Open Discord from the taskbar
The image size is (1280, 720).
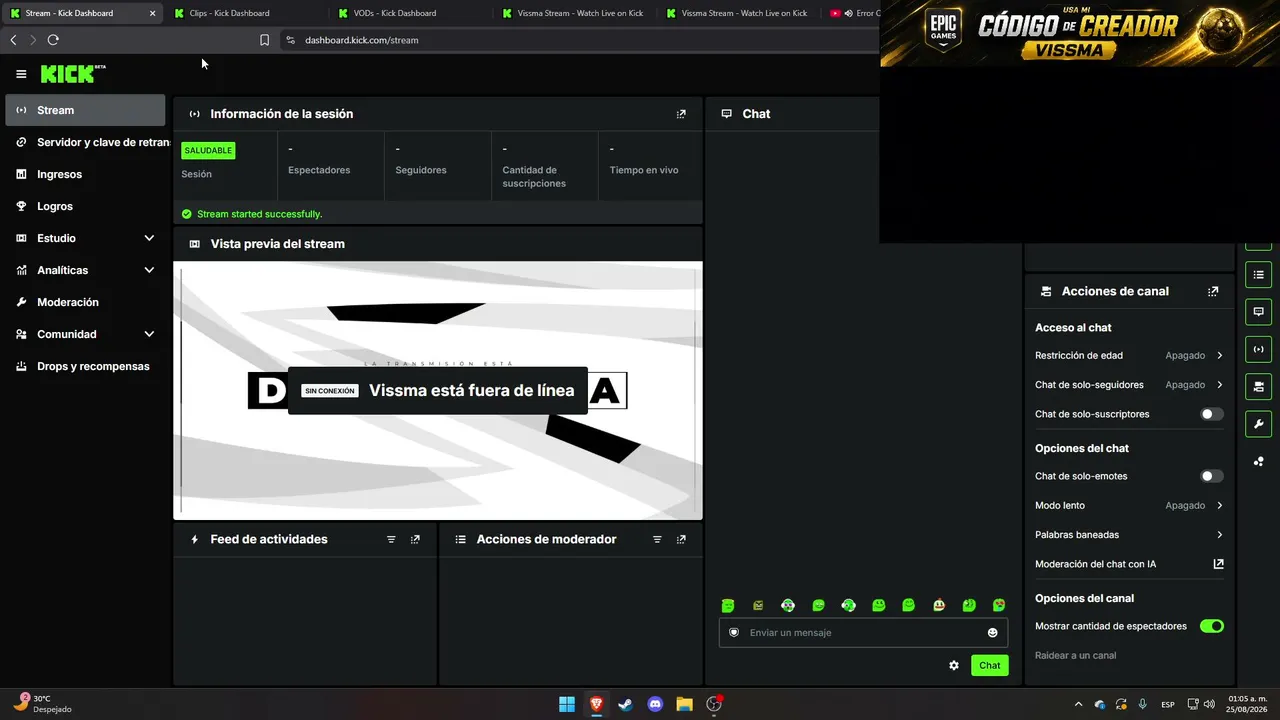(655, 704)
